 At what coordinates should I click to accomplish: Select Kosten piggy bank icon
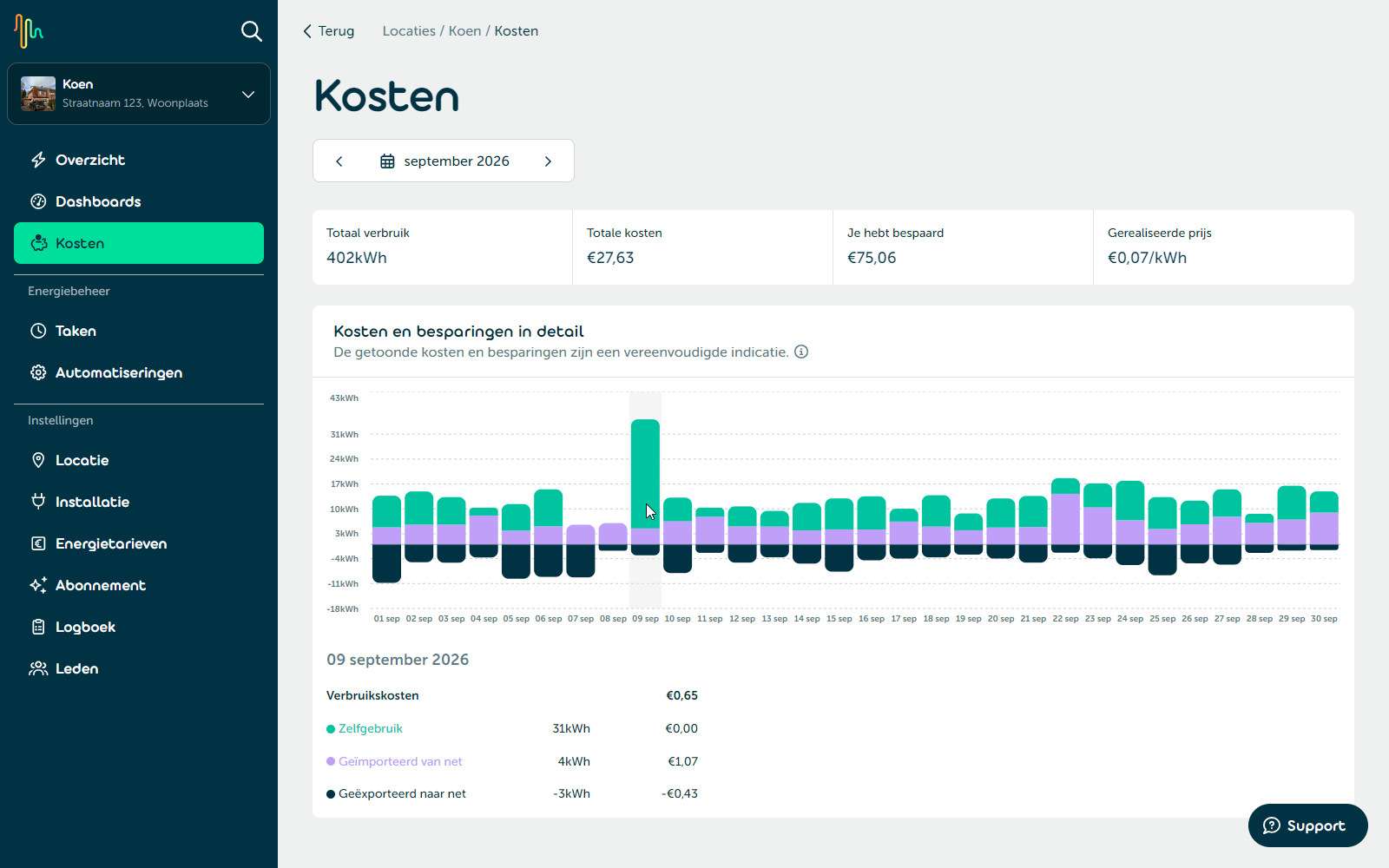click(38, 243)
